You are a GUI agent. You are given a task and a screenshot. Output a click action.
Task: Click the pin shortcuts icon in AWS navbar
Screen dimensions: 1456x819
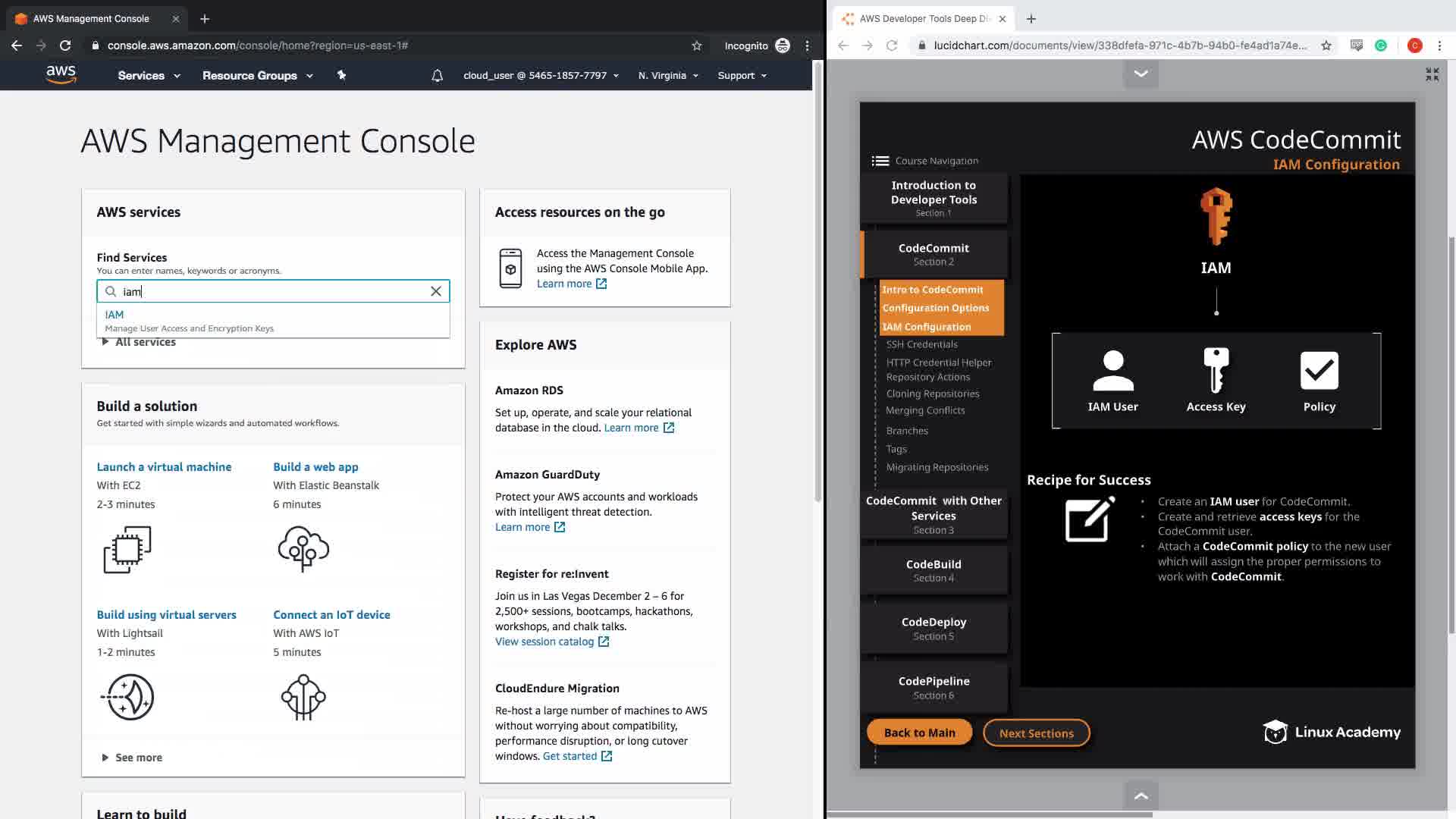coord(341,75)
